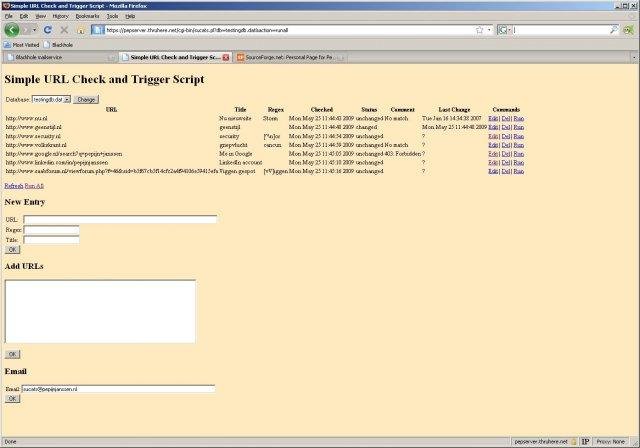Screen dimensions: 640x448
Task: Click the Run All link
Action: tap(34, 186)
